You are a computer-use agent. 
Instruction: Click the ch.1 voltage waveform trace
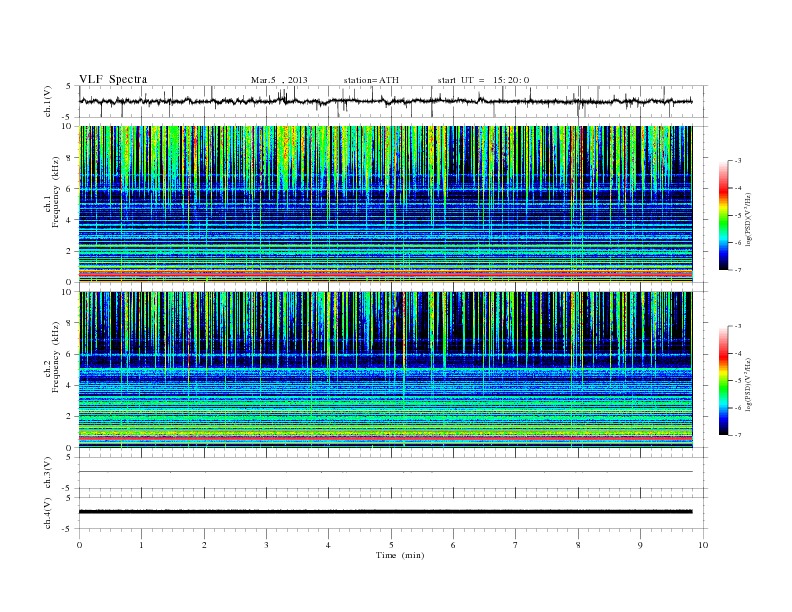click(x=385, y=101)
